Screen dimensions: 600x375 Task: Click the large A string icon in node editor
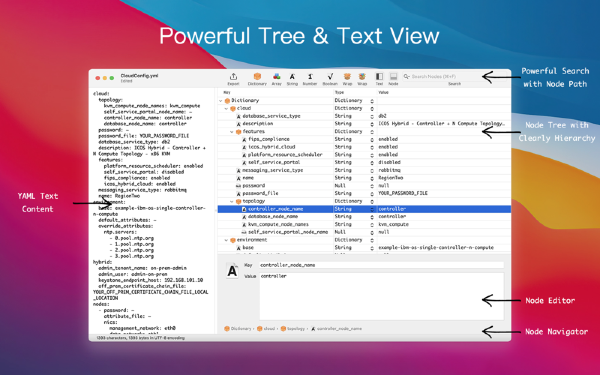232,271
